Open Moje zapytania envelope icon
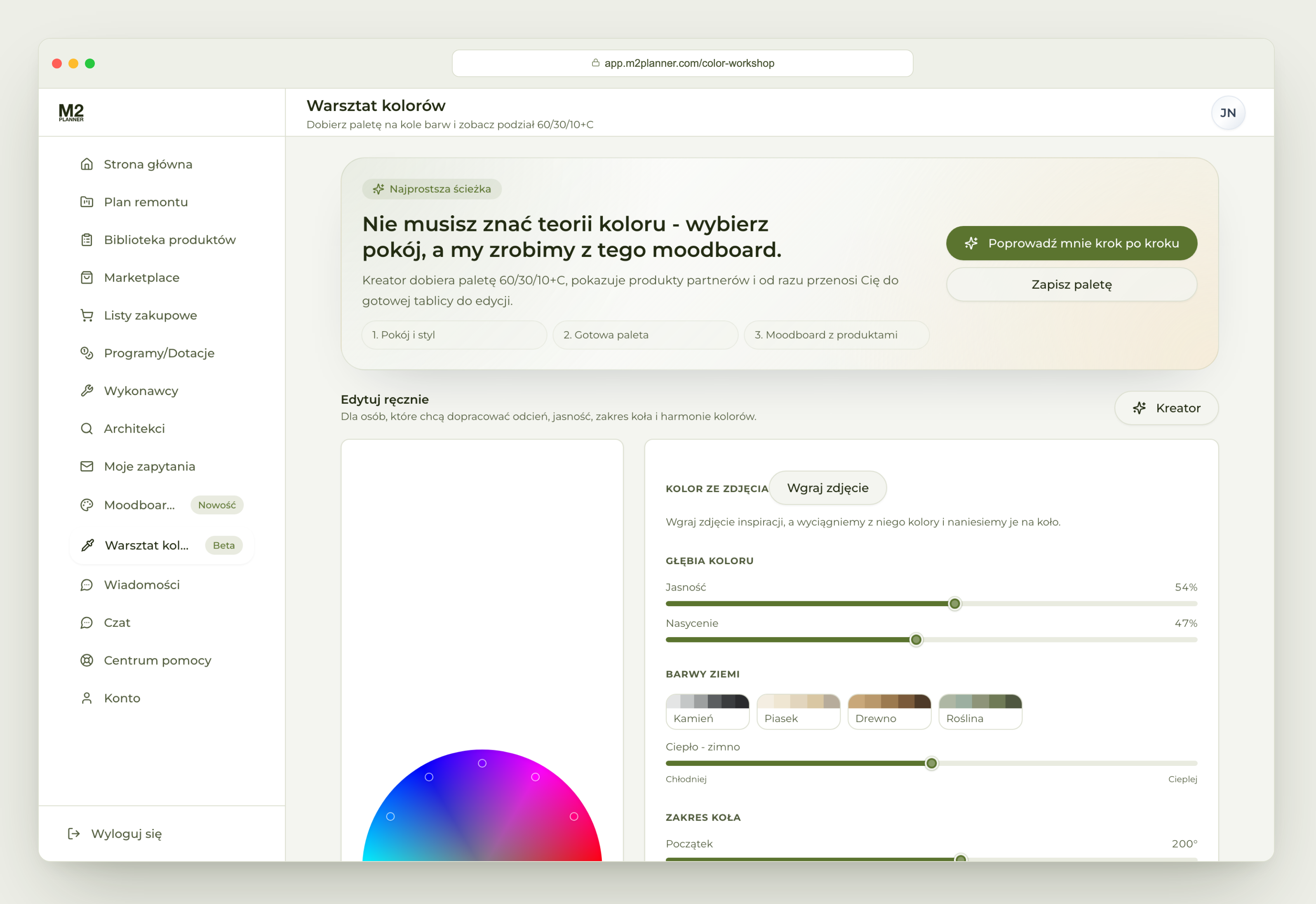The height and width of the screenshot is (904, 1316). coord(87,467)
